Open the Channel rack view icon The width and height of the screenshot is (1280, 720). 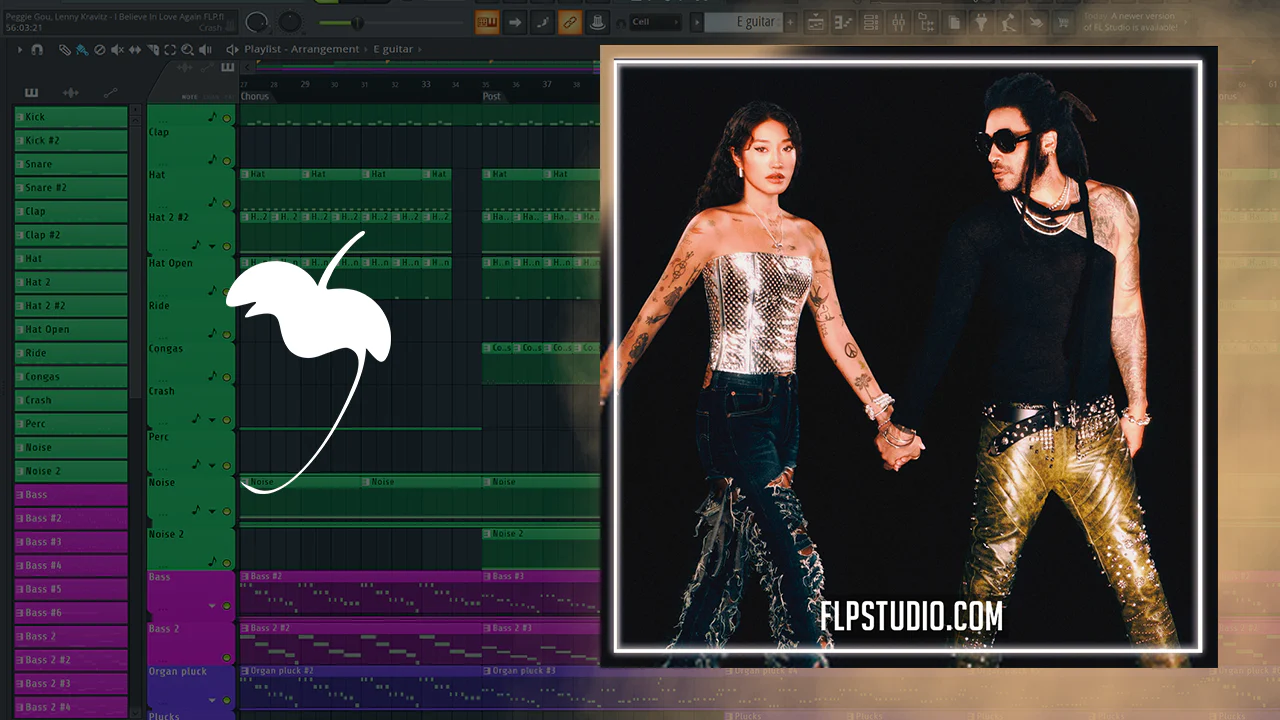(871, 22)
